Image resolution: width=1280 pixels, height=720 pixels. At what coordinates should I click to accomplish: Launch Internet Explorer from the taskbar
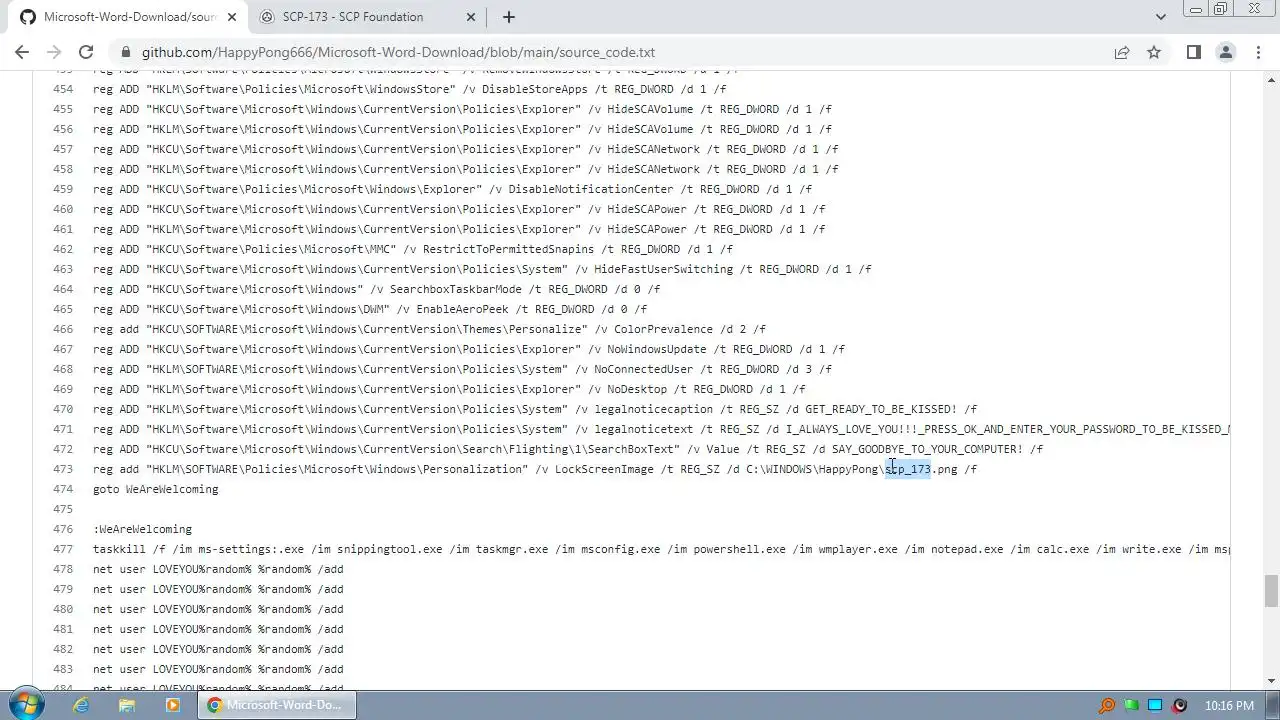[81, 705]
